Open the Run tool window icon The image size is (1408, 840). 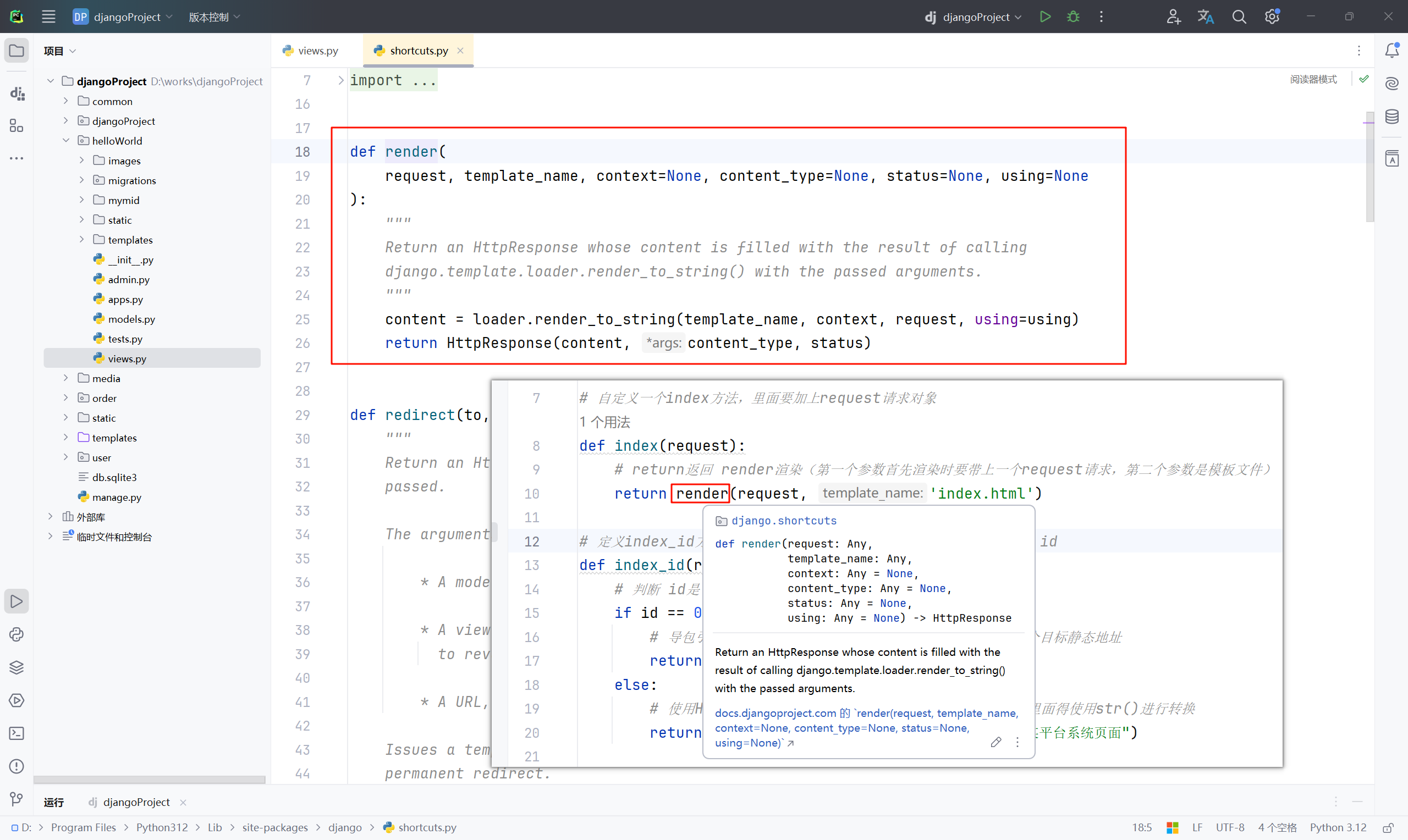pos(16,601)
